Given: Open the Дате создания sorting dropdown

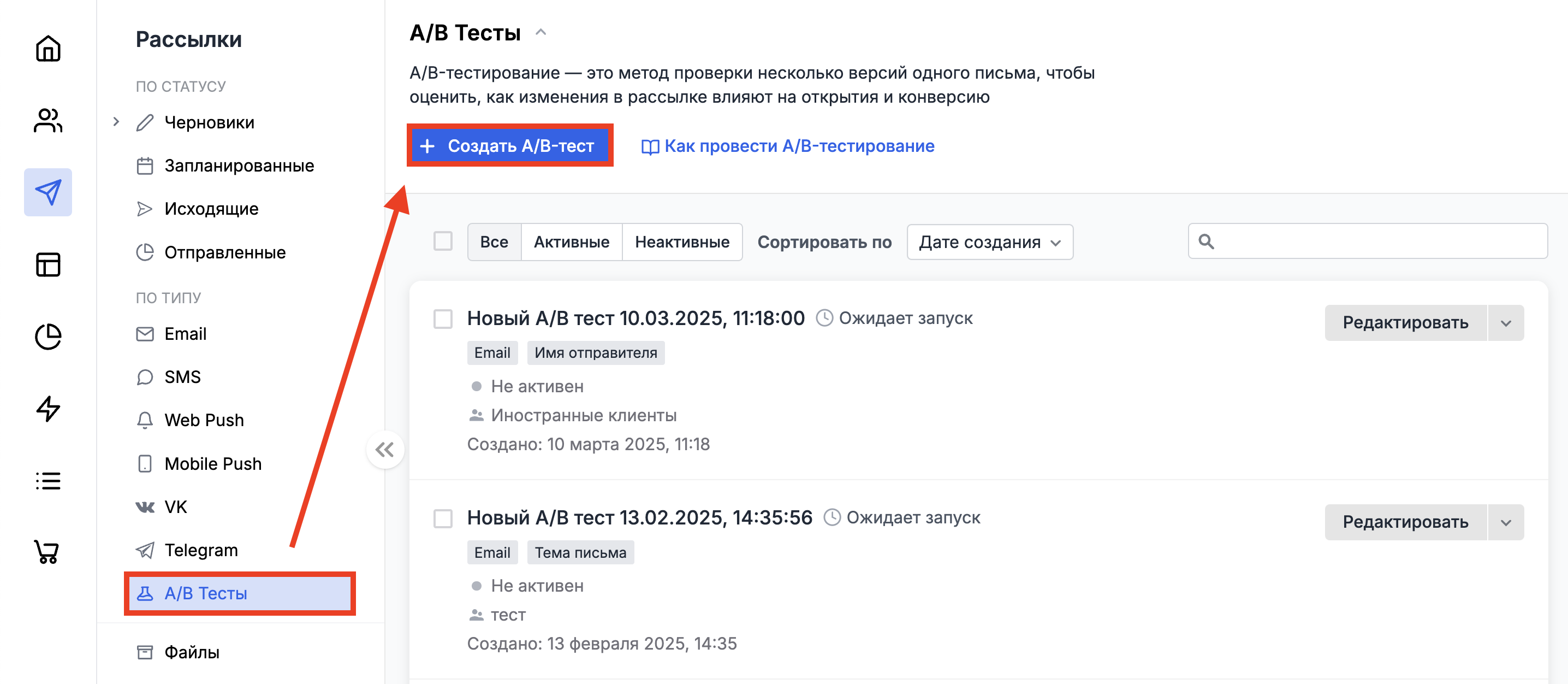Looking at the screenshot, I should 989,242.
